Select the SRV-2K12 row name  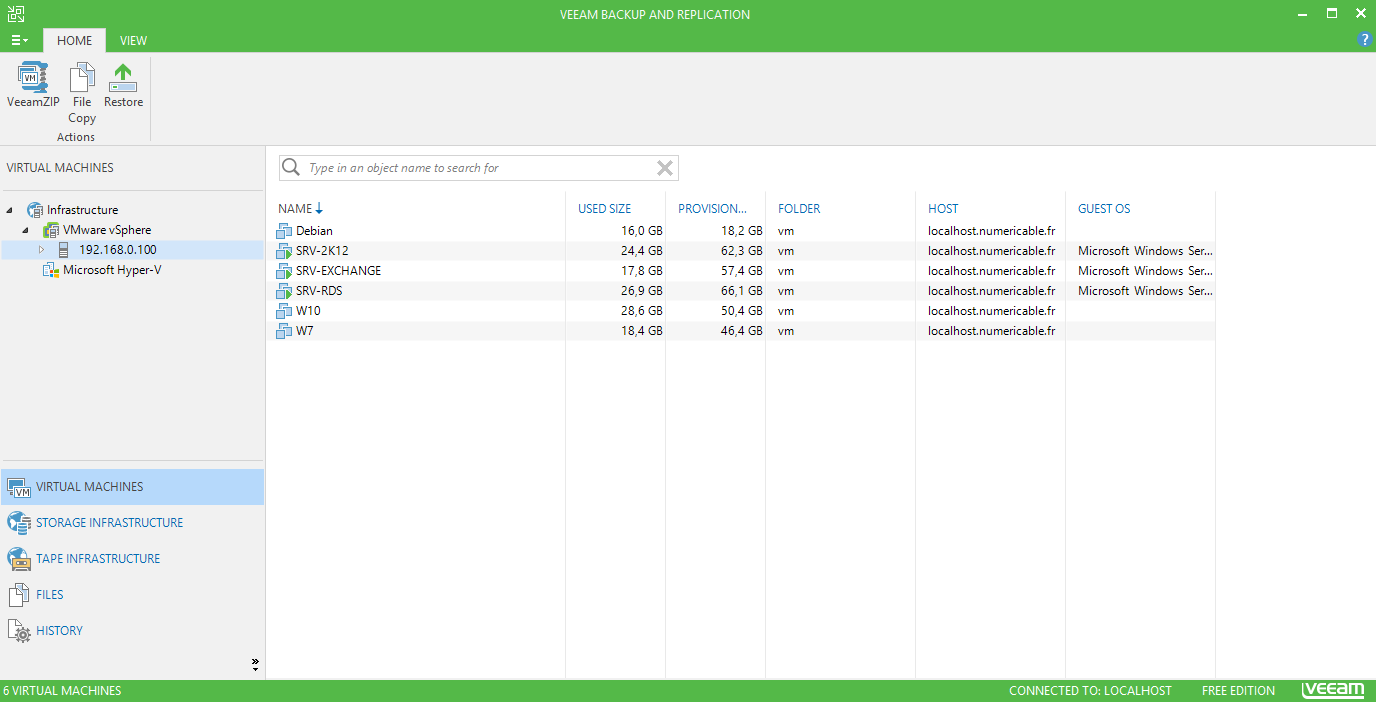(322, 251)
